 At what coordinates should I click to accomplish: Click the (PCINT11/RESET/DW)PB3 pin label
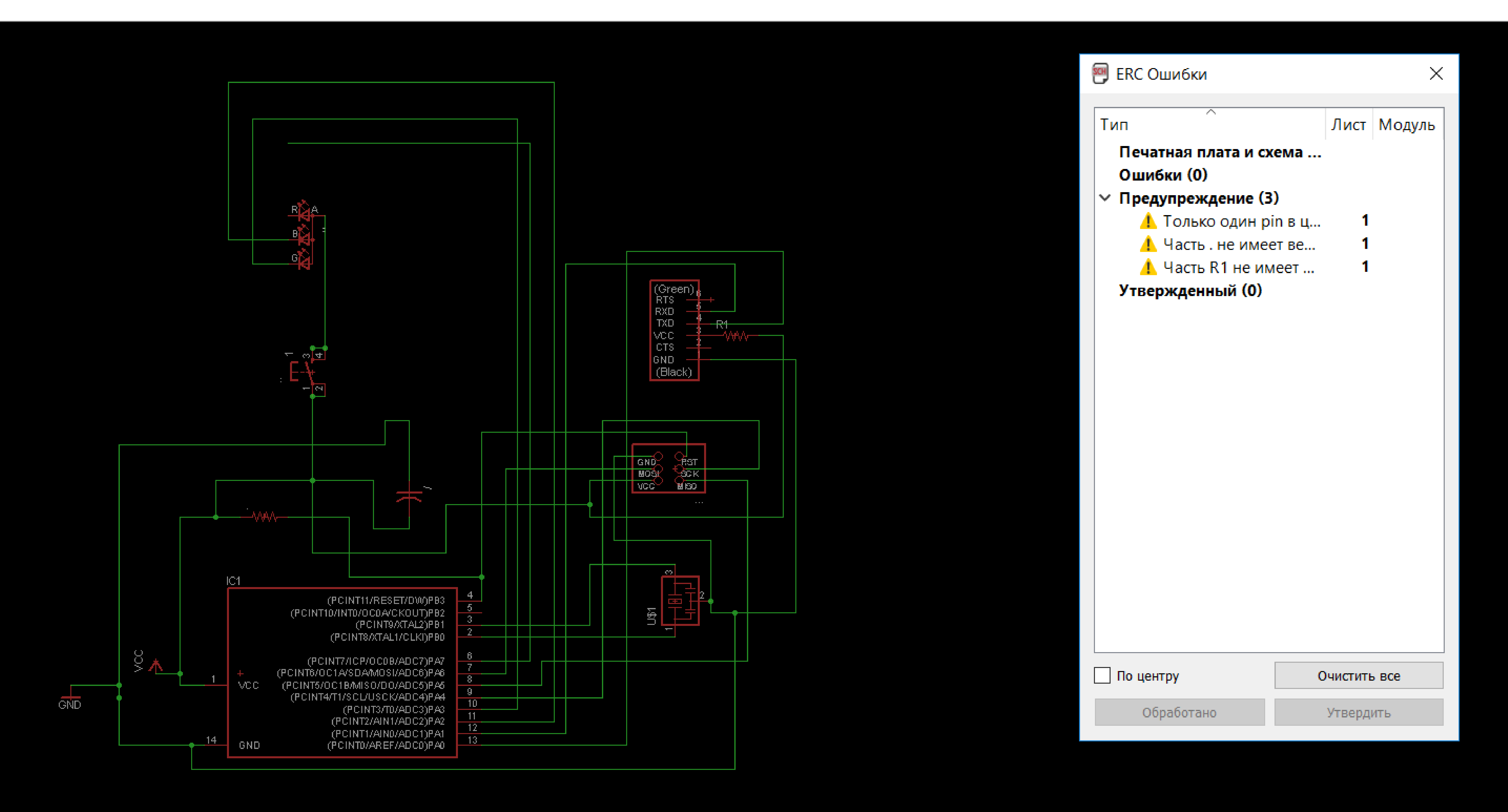[x=386, y=600]
